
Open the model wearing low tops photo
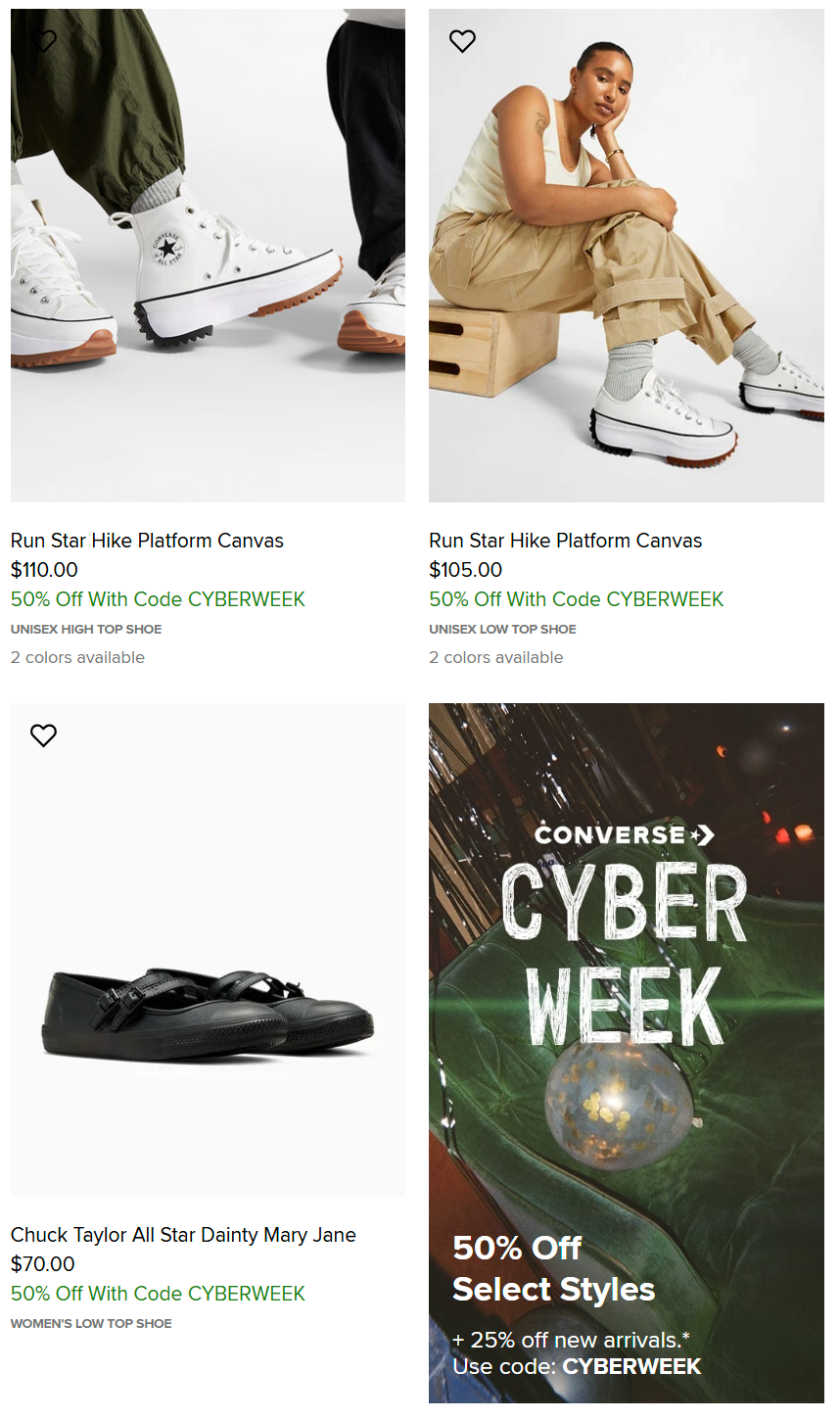pos(627,256)
